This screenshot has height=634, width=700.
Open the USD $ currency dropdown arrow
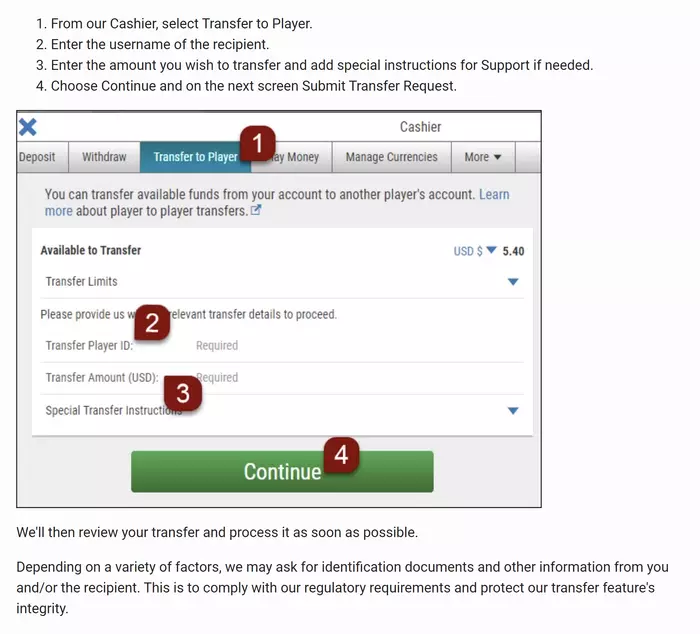coord(491,250)
